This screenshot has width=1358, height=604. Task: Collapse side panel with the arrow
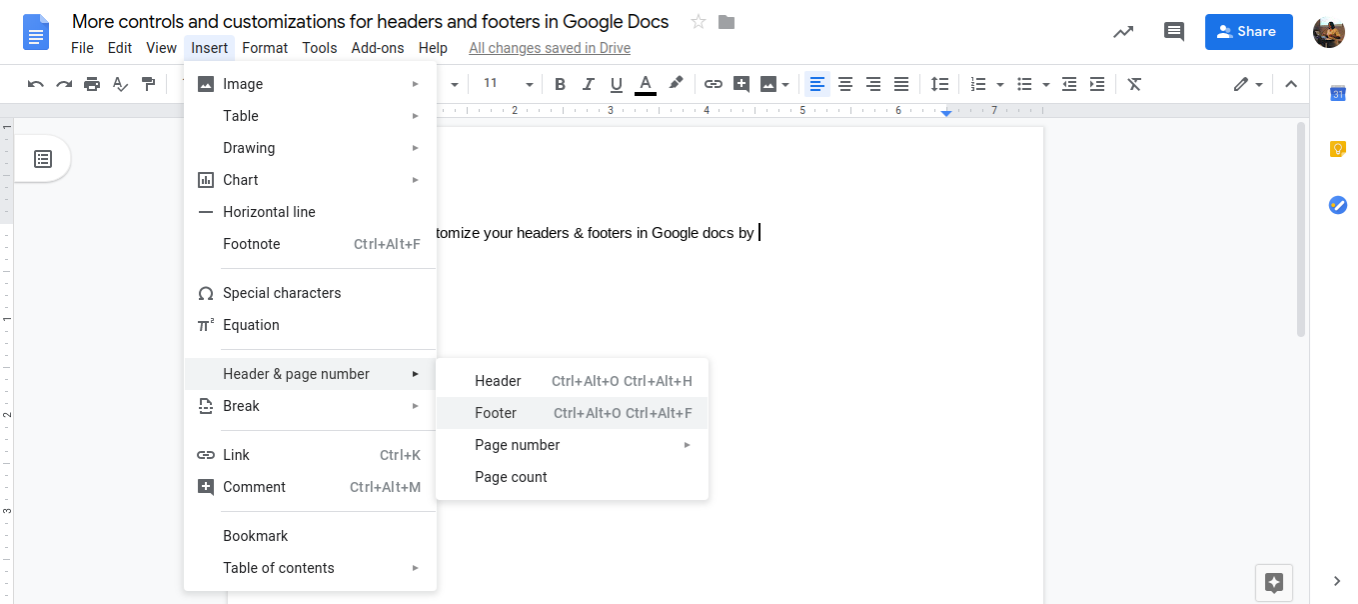tap(1337, 581)
